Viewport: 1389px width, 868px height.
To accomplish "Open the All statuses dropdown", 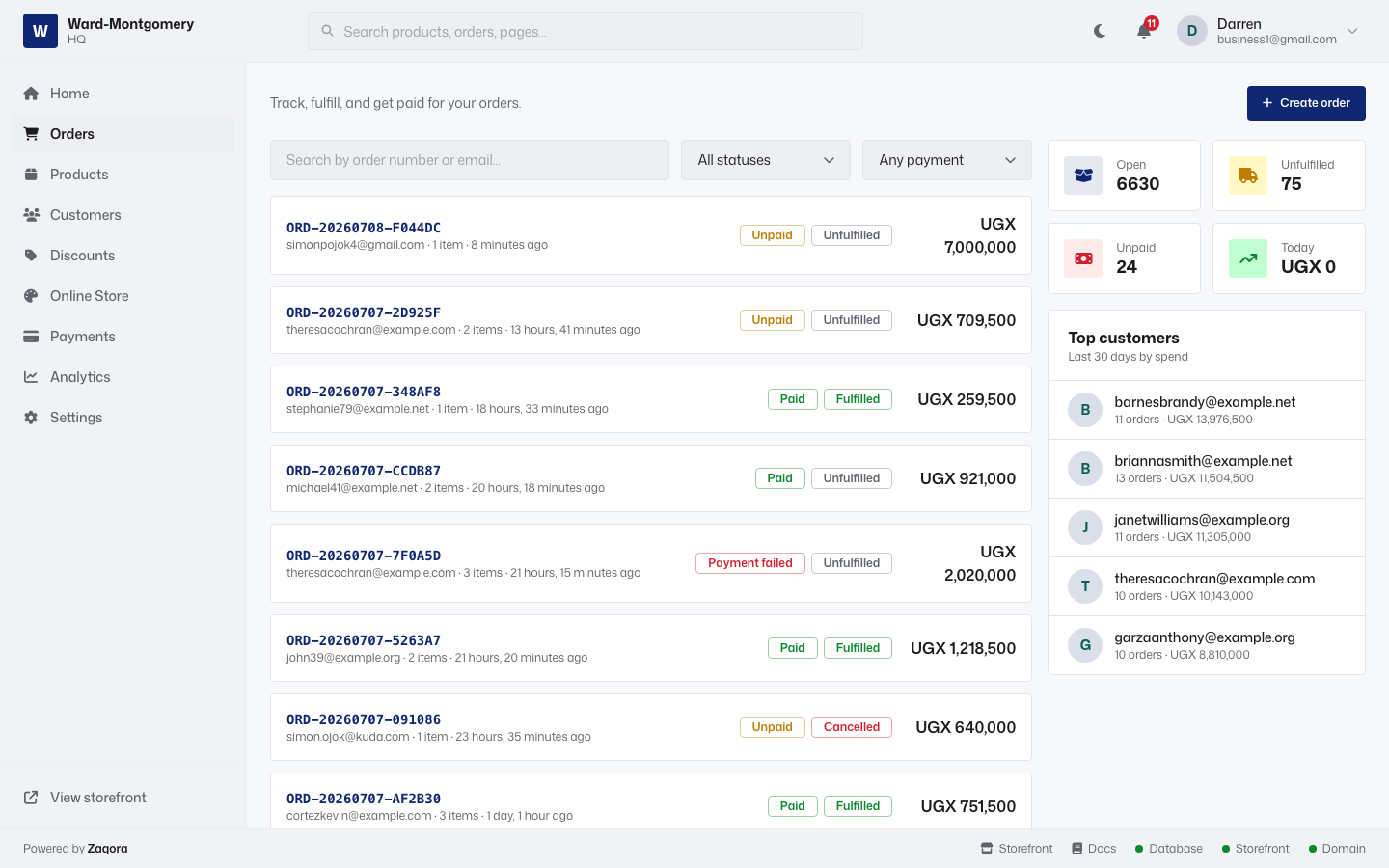I will click(x=766, y=160).
